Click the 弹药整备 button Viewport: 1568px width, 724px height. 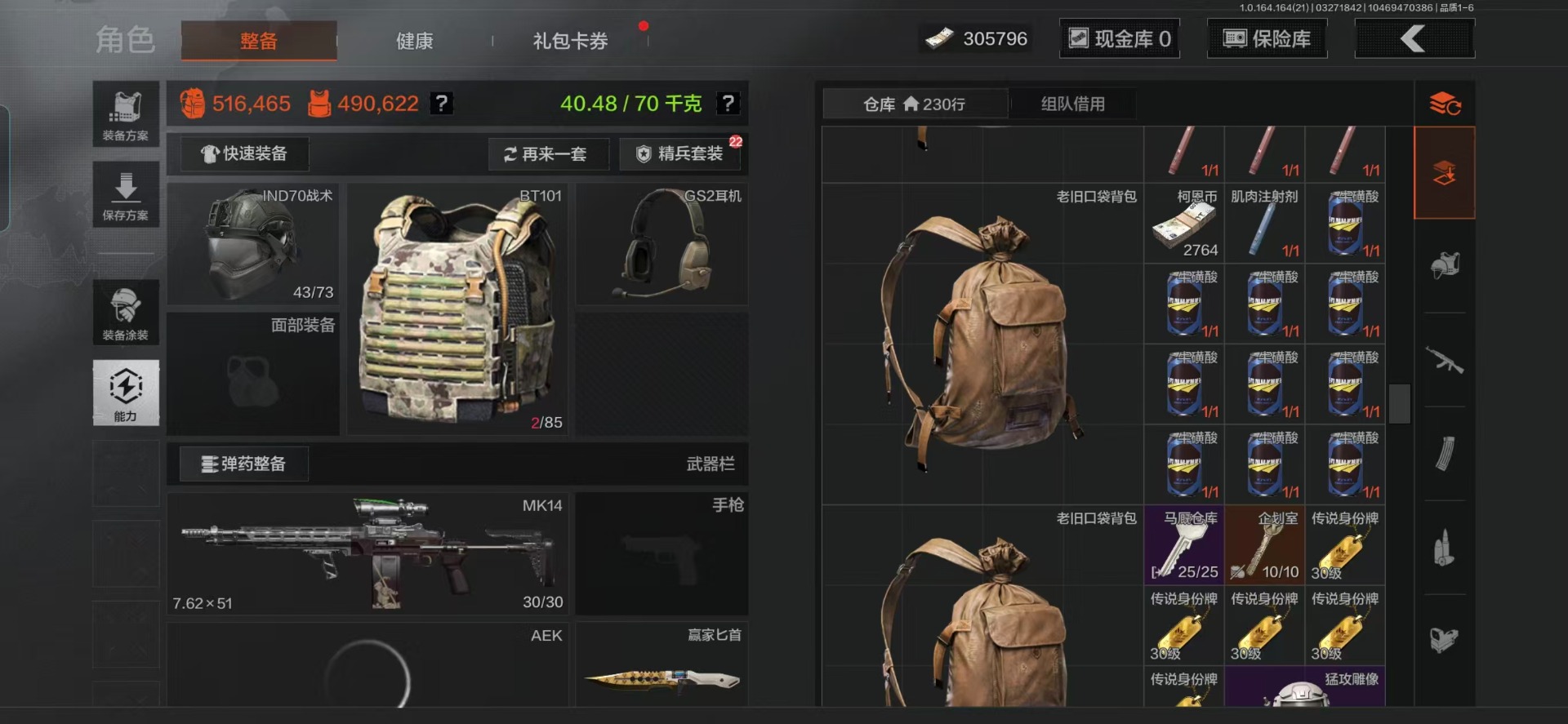(x=244, y=464)
